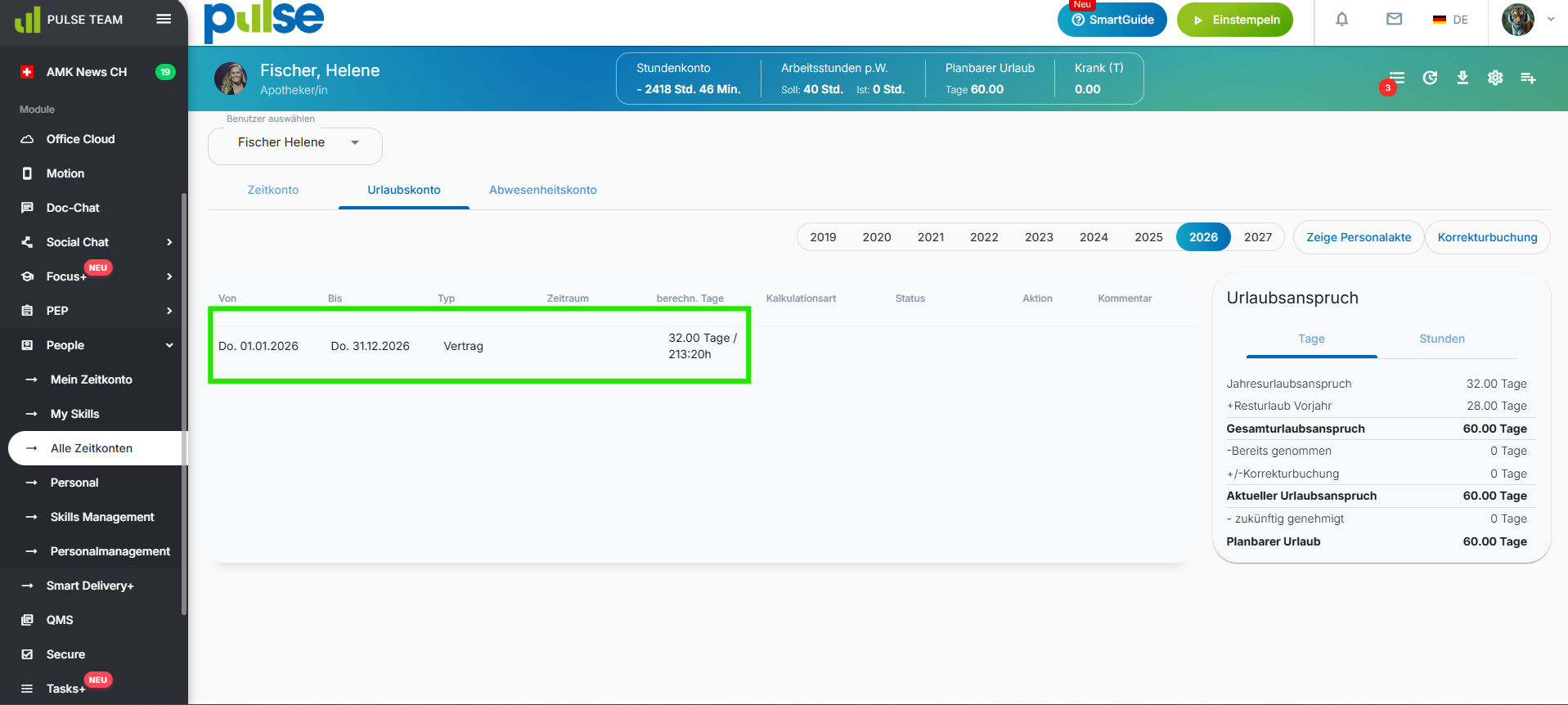This screenshot has height=705, width=1568.
Task: Select year 2023
Action: (1039, 237)
